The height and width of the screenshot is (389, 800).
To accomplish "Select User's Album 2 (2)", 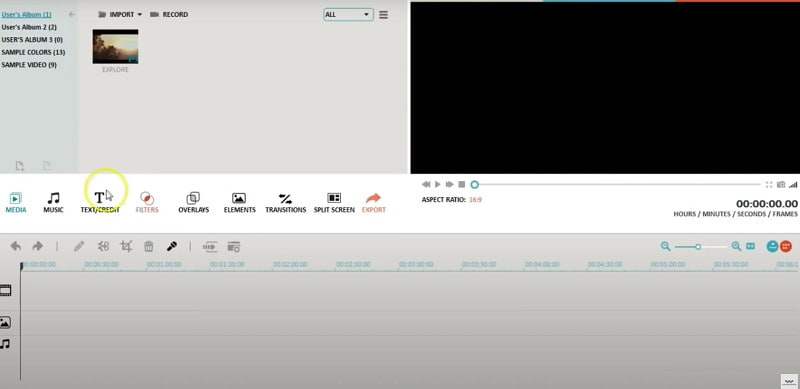I will pyautogui.click(x=29, y=27).
